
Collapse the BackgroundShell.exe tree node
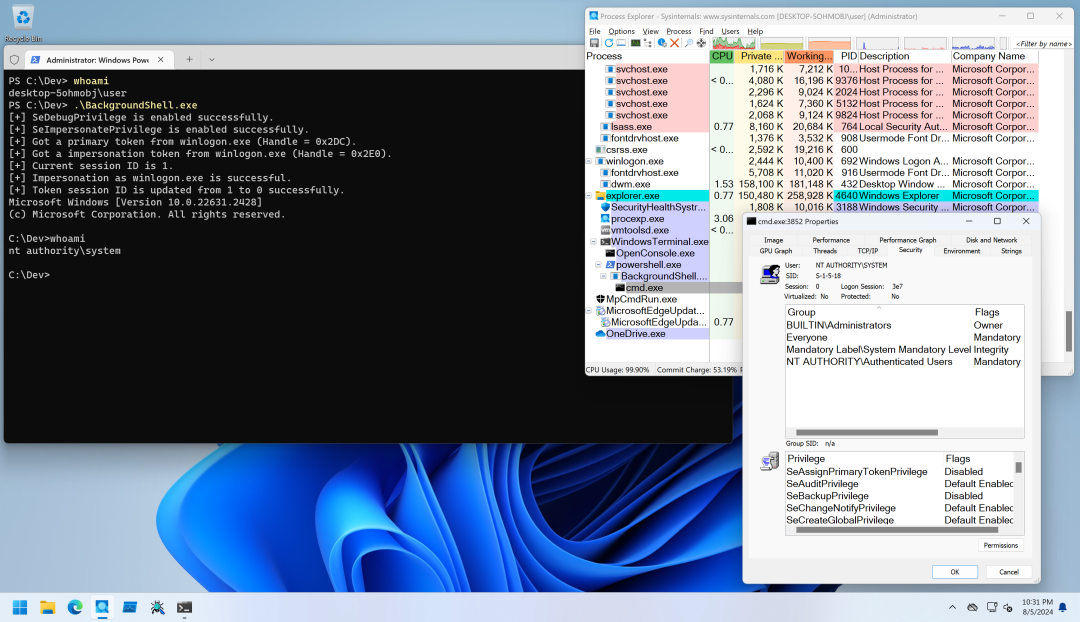click(x=604, y=276)
